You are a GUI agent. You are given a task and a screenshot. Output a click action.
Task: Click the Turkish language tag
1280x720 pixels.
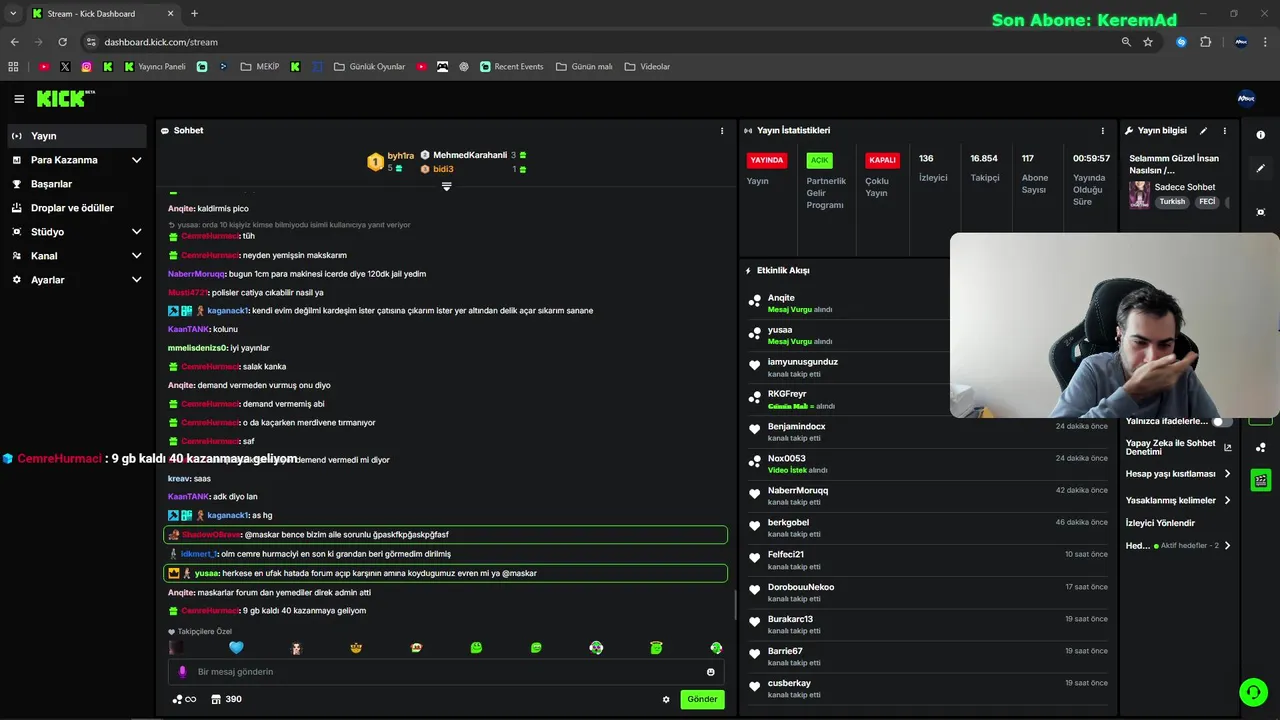pos(1172,202)
